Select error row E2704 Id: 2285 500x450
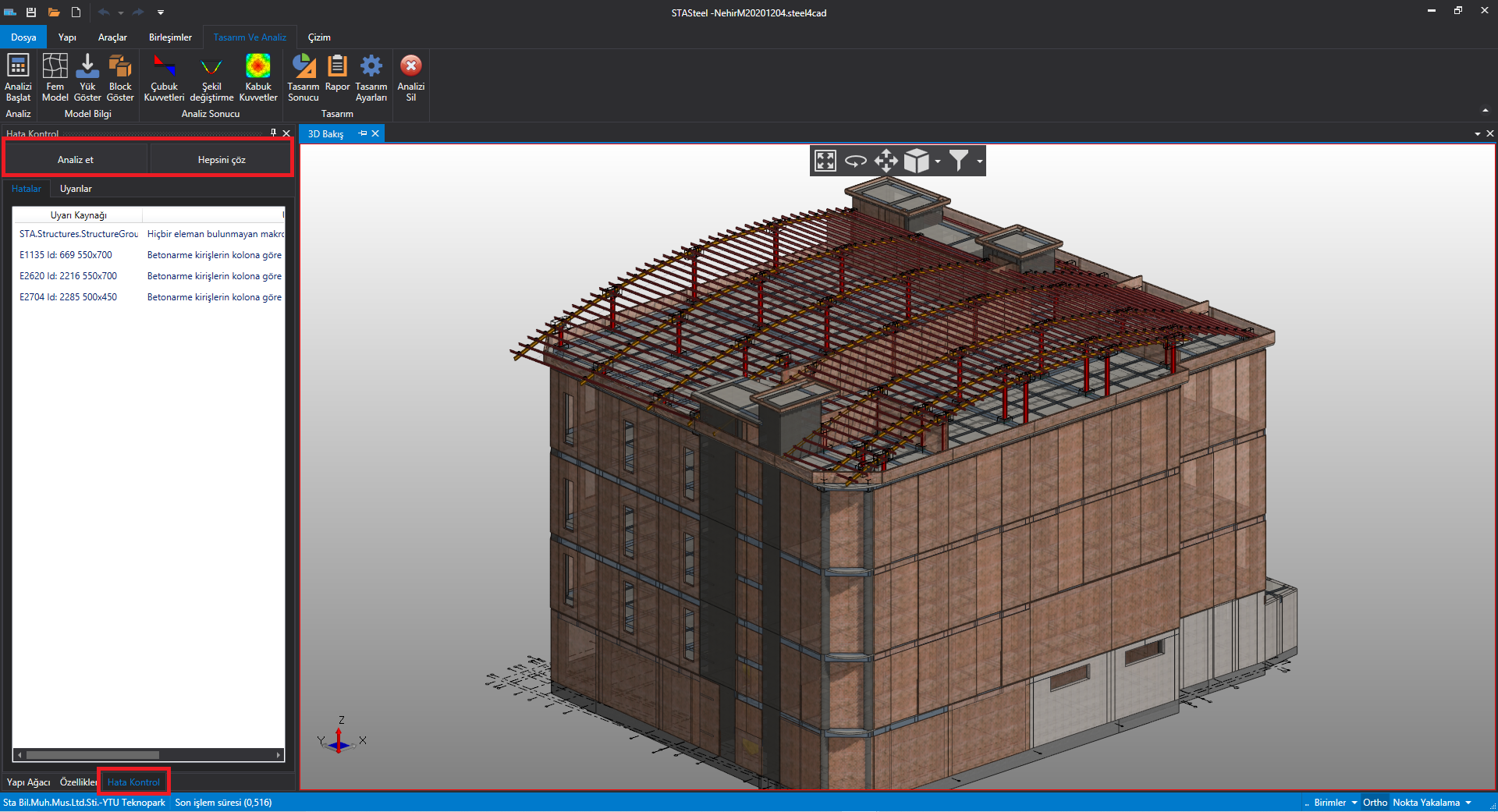 pyautogui.click(x=148, y=297)
